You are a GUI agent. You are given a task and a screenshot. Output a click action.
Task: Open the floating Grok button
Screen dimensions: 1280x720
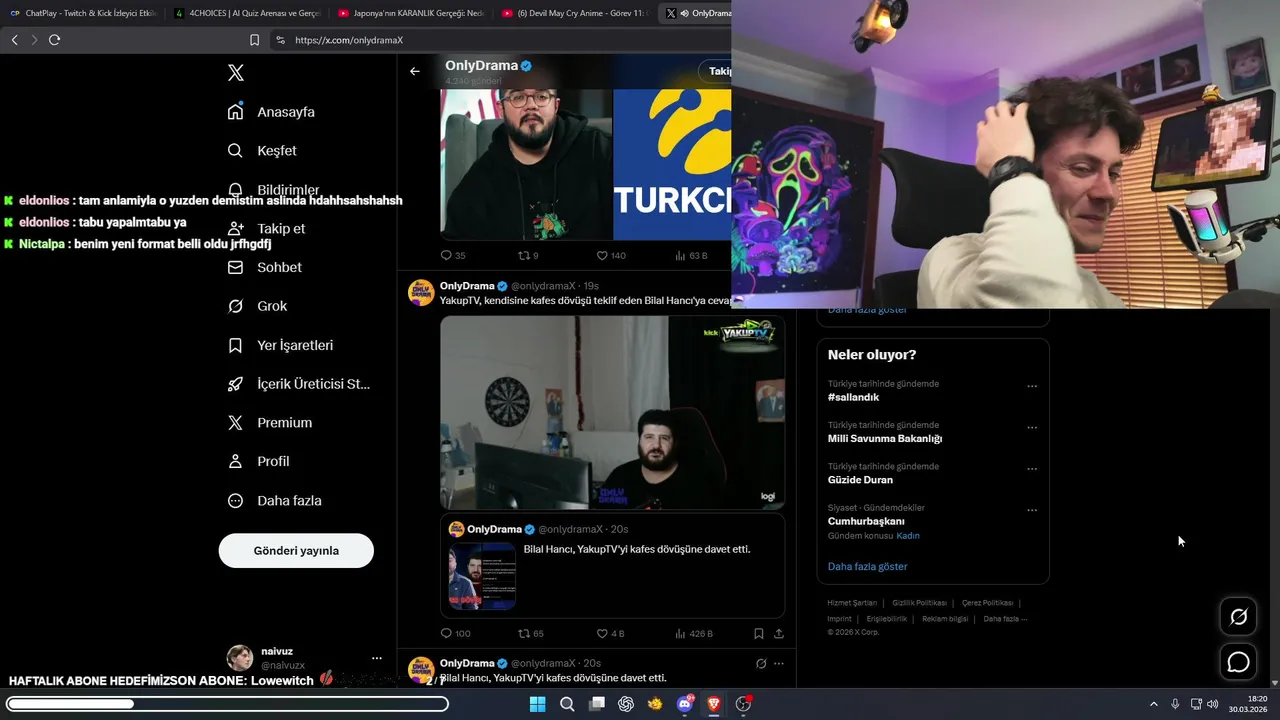[x=1239, y=617]
